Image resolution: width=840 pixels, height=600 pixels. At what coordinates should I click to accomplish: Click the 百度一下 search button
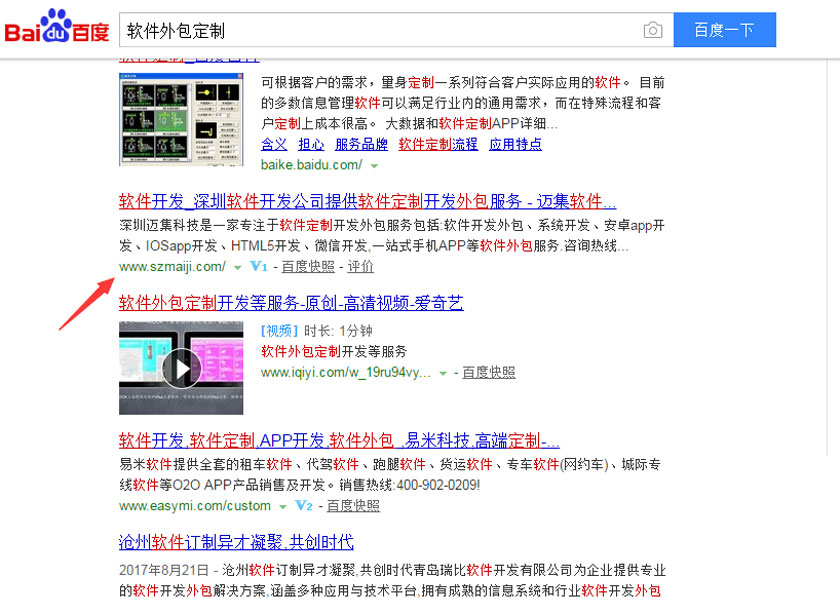pyautogui.click(x=724, y=30)
